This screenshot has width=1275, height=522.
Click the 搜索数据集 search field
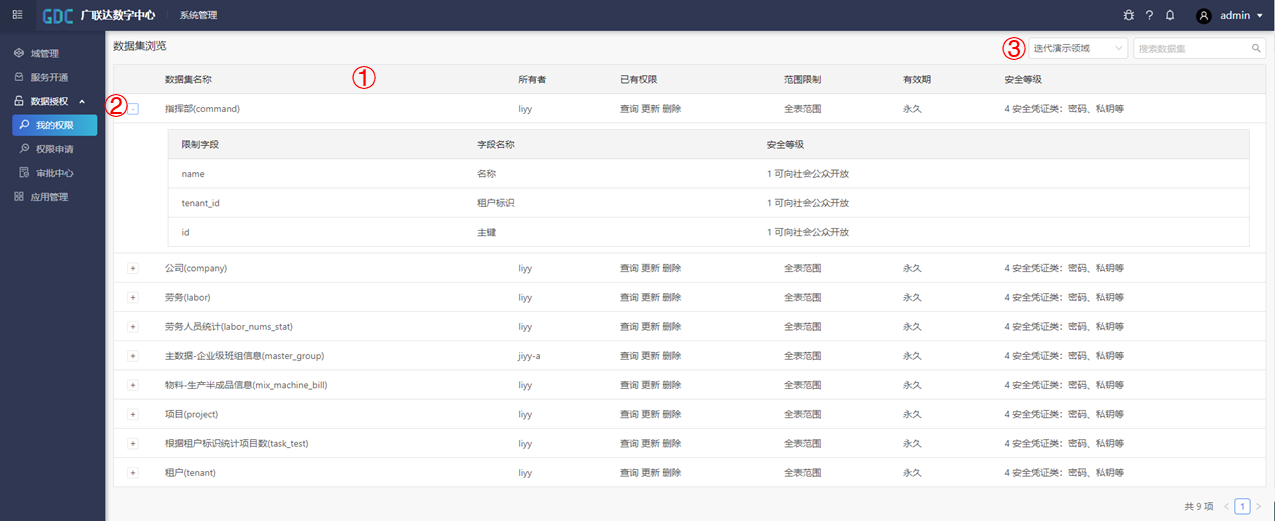[1190, 48]
